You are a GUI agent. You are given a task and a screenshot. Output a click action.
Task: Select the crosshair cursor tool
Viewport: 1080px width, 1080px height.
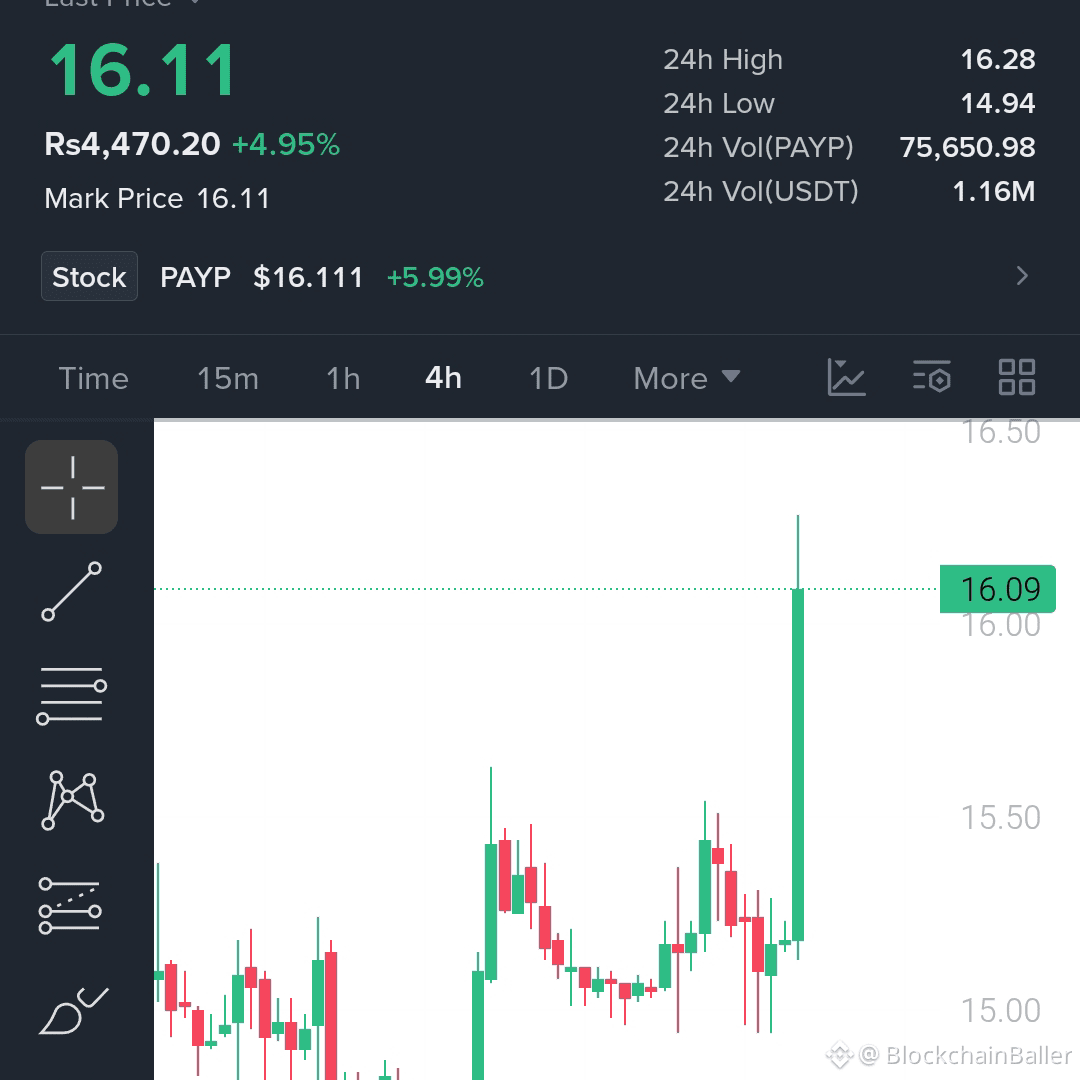click(72, 487)
